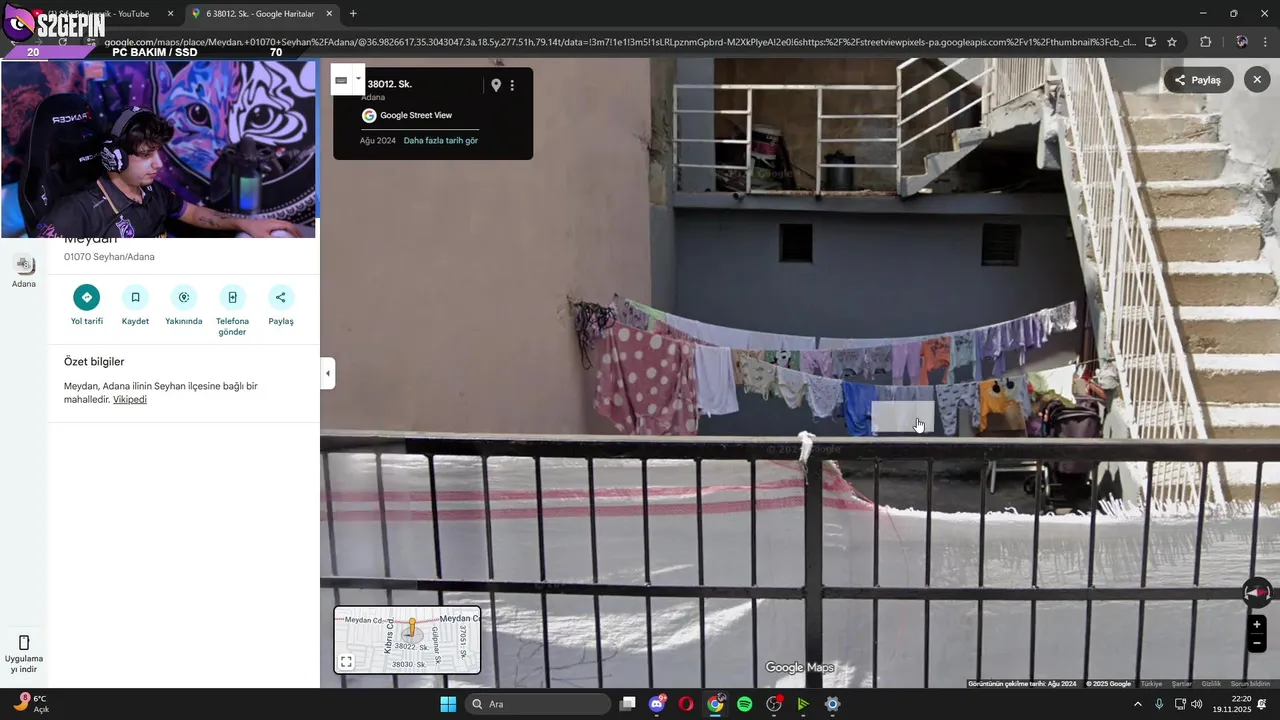Click the Adana recent place icon
Viewport: 1280px width, 720px height.
point(24,265)
